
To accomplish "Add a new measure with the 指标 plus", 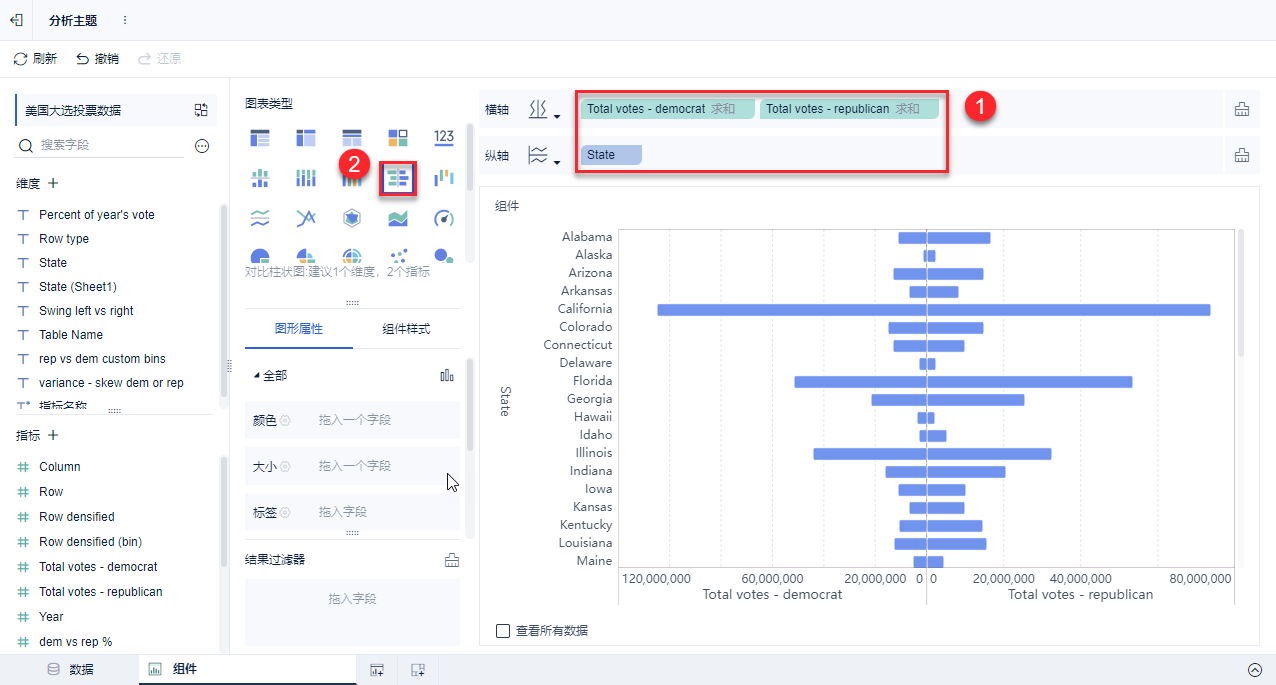I will 53,436.
